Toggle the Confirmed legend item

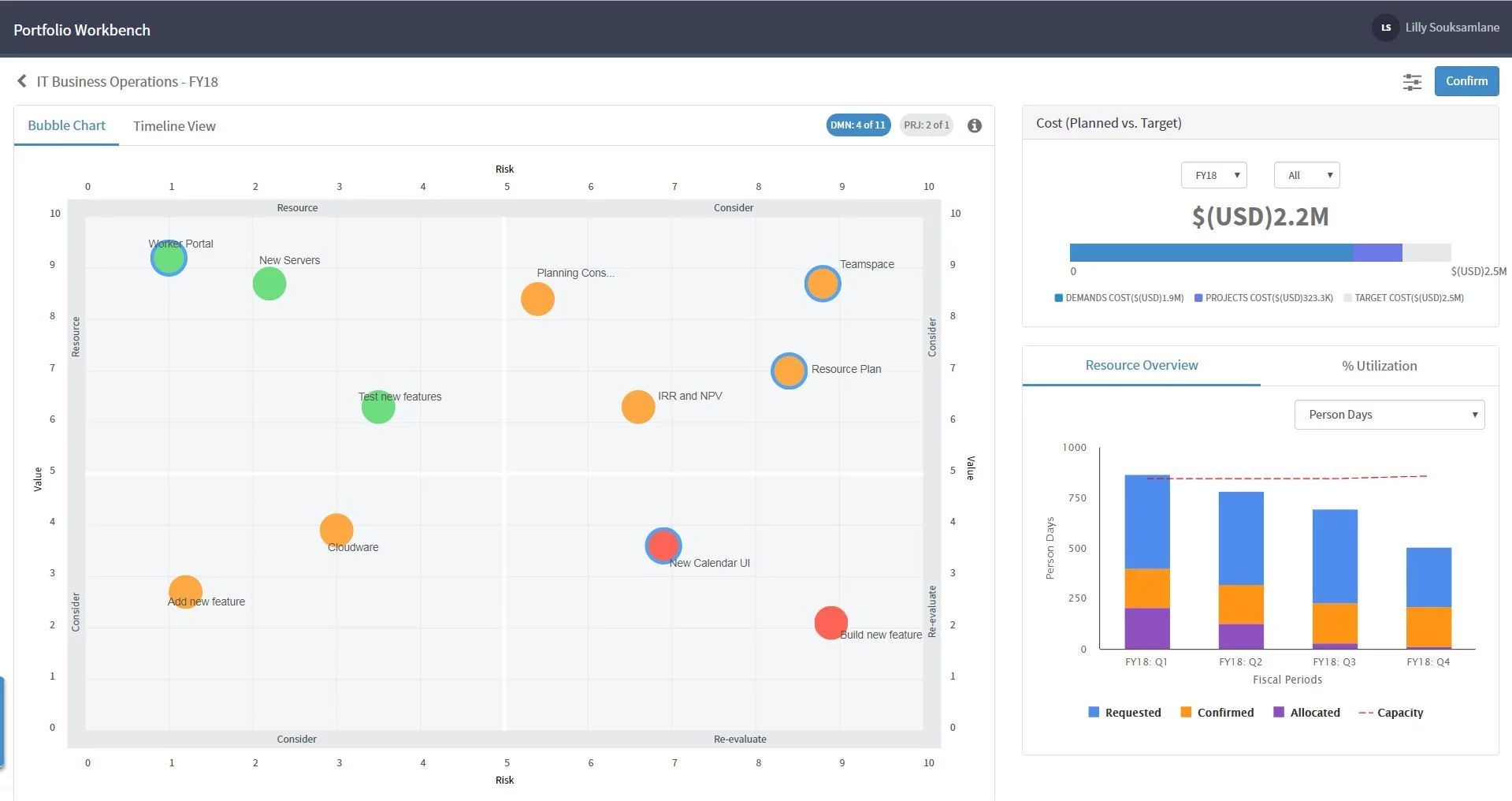(x=1217, y=712)
